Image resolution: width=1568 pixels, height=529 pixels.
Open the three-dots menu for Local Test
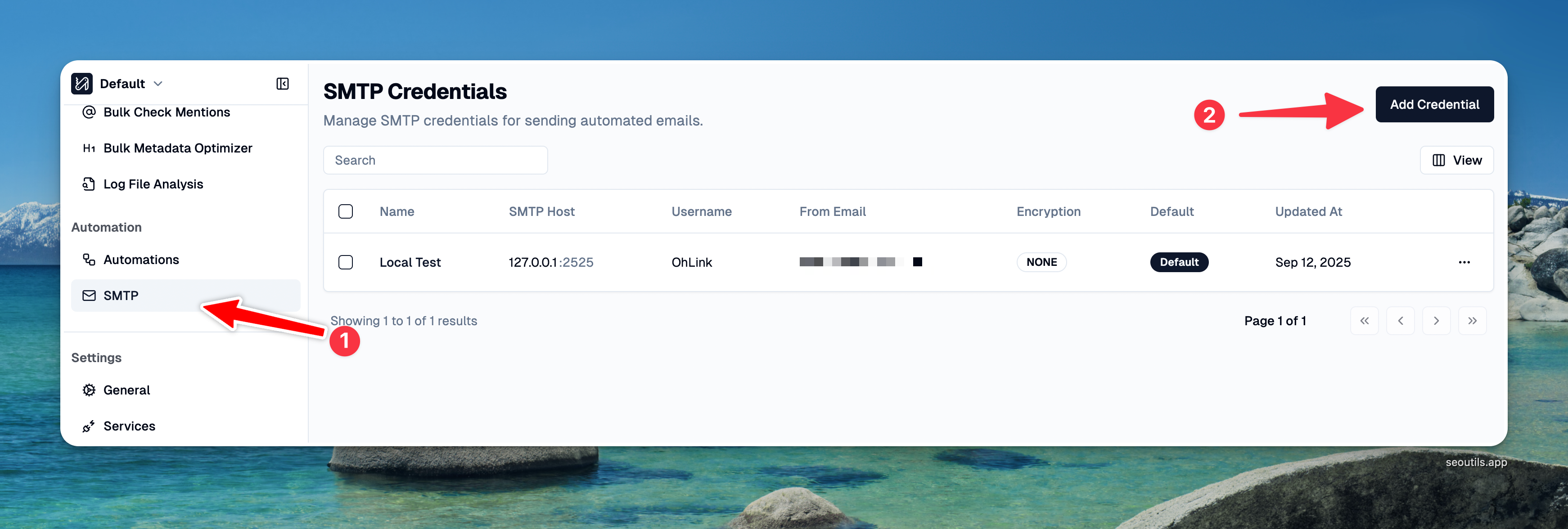point(1464,262)
